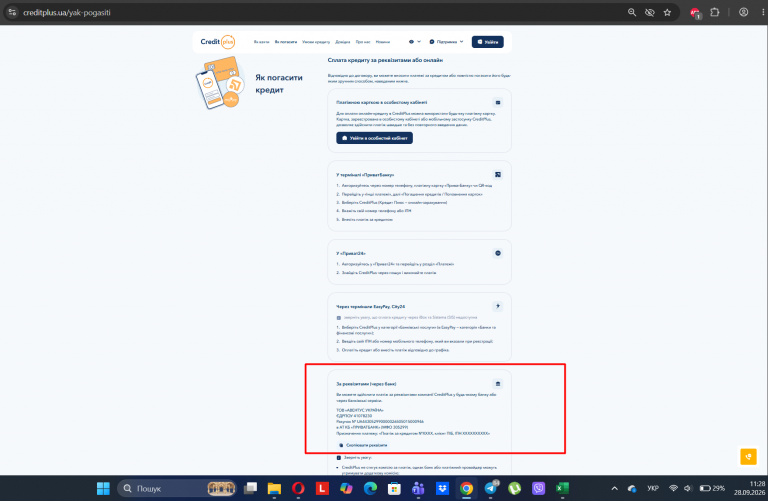Click the browser zoom magnifier icon
This screenshot has height=501, width=768.
pos(632,12)
